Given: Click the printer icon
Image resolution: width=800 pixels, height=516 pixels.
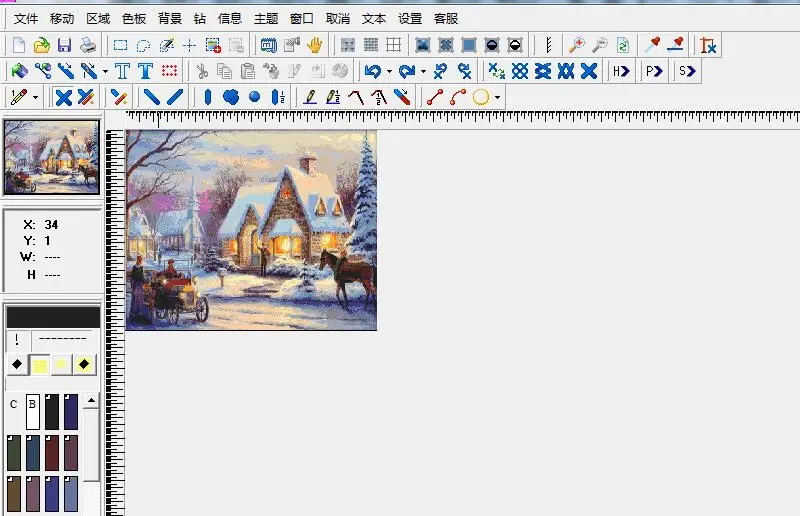Looking at the screenshot, I should tap(88, 45).
